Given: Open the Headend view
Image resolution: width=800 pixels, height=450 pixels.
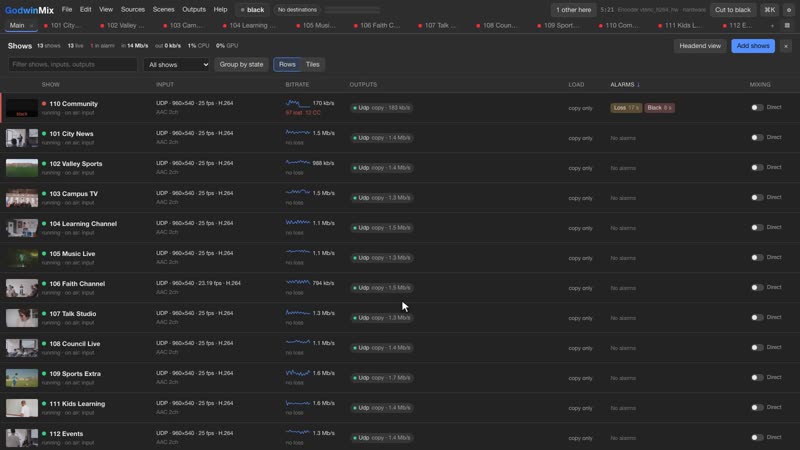Looking at the screenshot, I should tap(699, 46).
